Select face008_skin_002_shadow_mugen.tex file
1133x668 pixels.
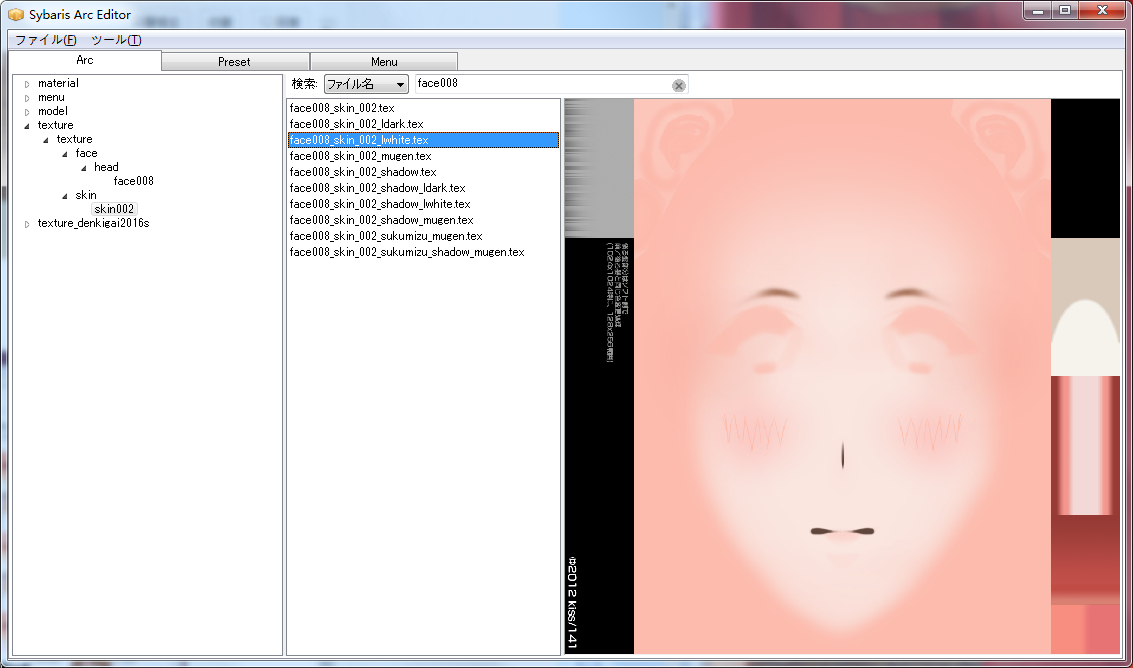pyautogui.click(x=381, y=220)
